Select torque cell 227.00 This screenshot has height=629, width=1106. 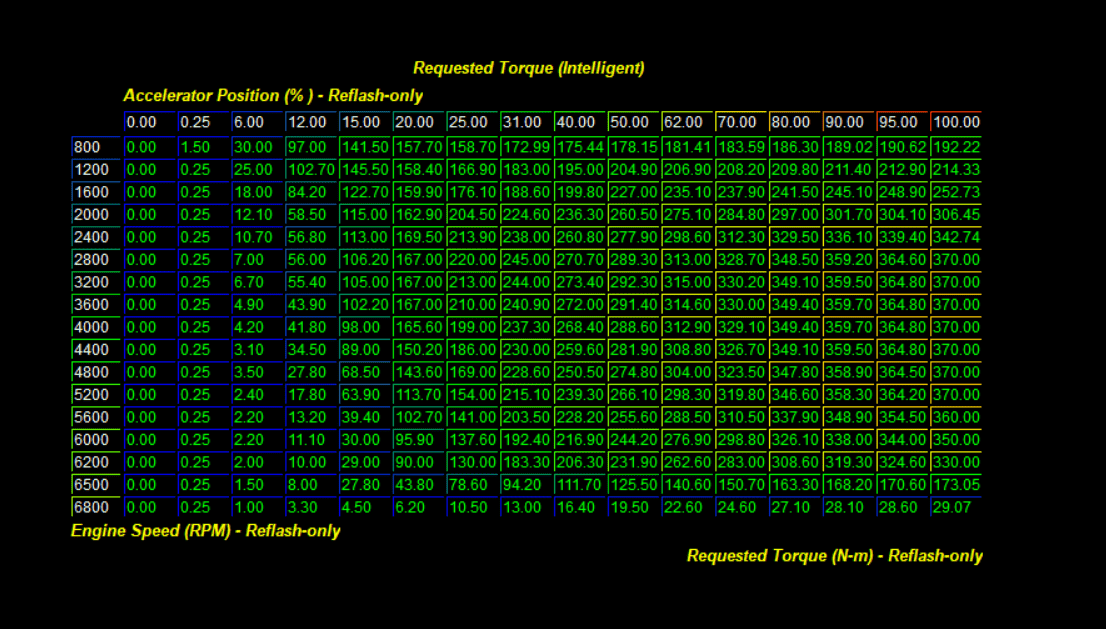coord(633,192)
